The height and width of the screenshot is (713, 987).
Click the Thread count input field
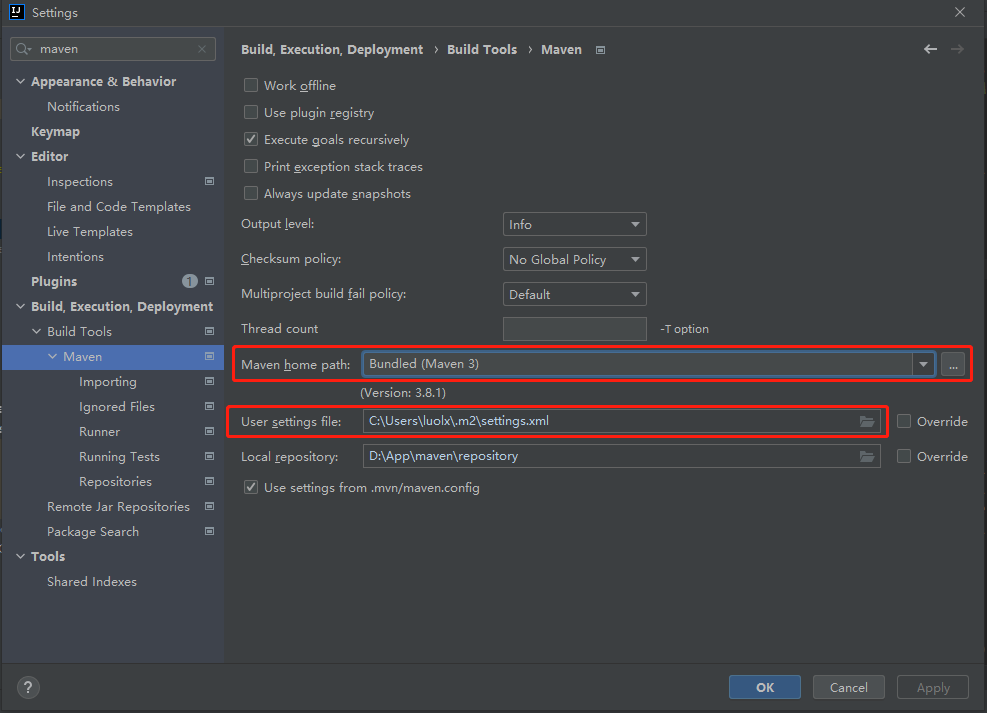(574, 329)
